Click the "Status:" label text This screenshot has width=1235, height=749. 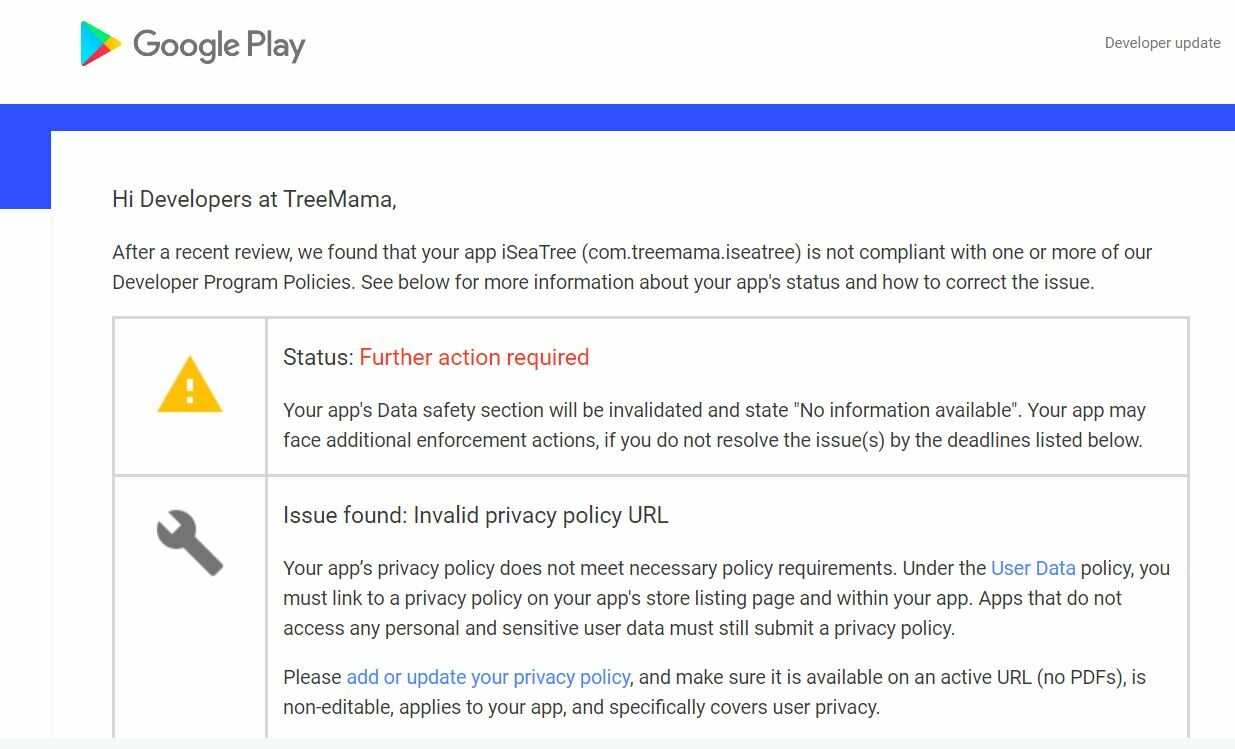point(318,357)
